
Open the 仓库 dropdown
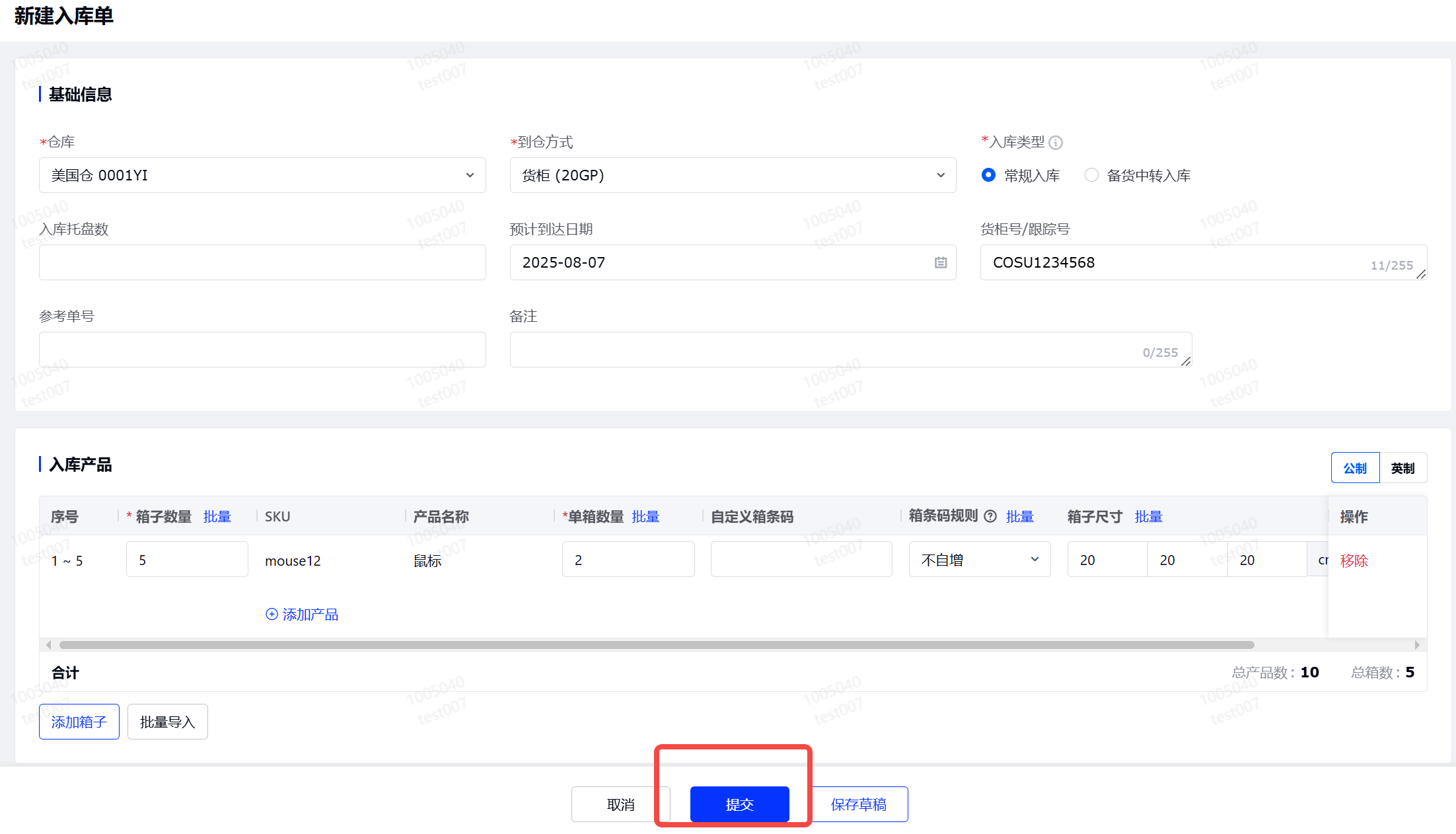262,175
